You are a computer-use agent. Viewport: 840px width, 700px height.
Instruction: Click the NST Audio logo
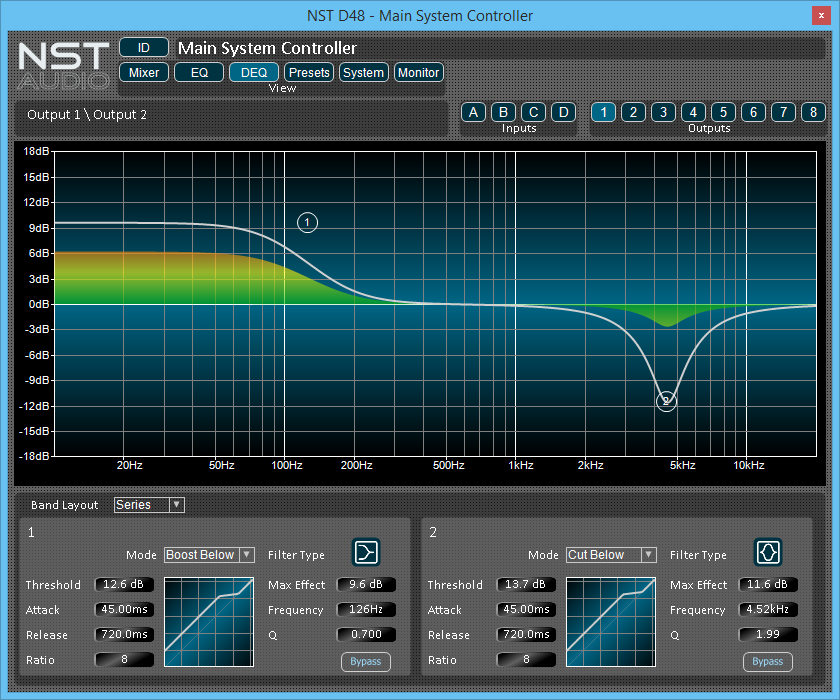(63, 65)
